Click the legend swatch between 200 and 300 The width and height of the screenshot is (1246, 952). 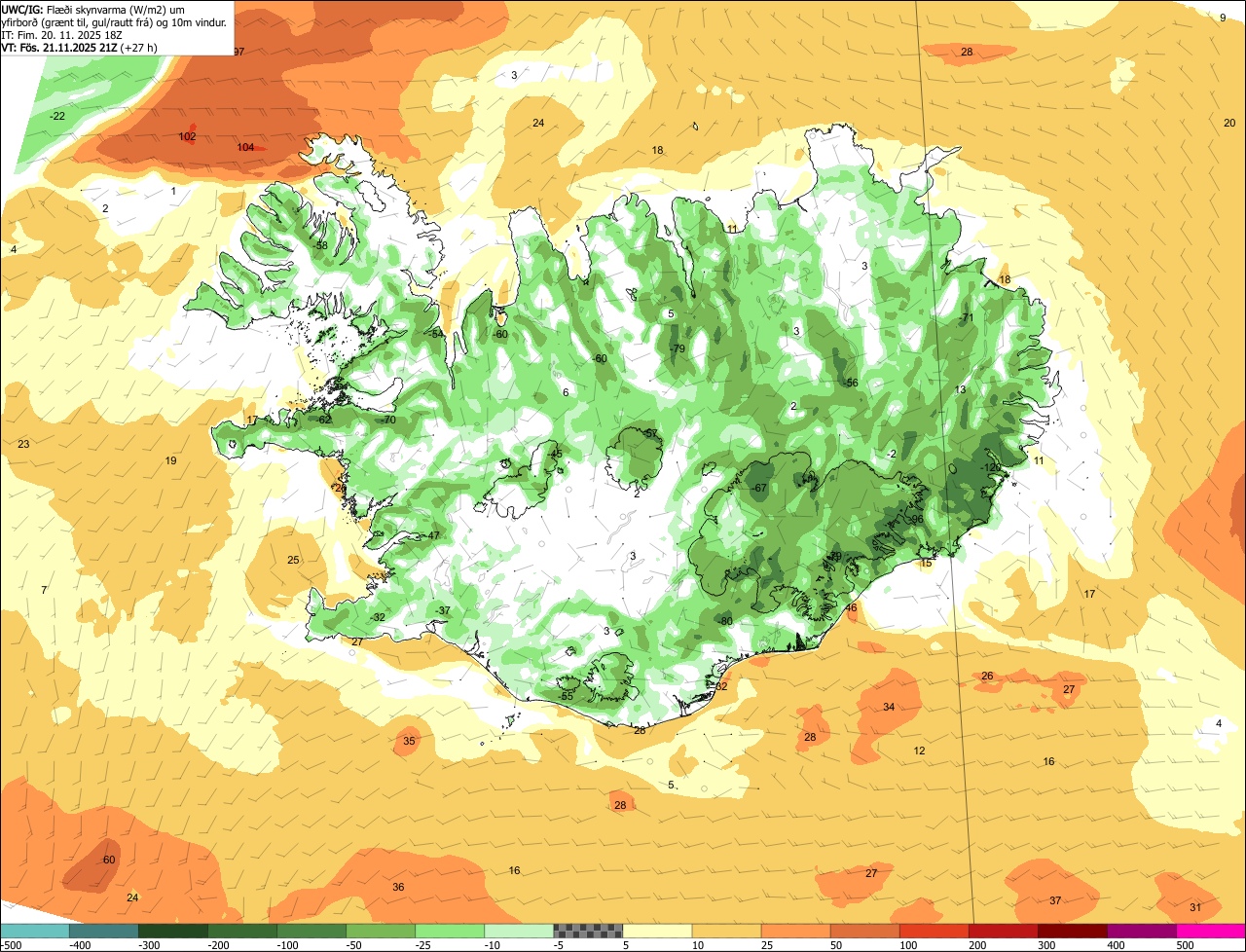coord(1004,931)
